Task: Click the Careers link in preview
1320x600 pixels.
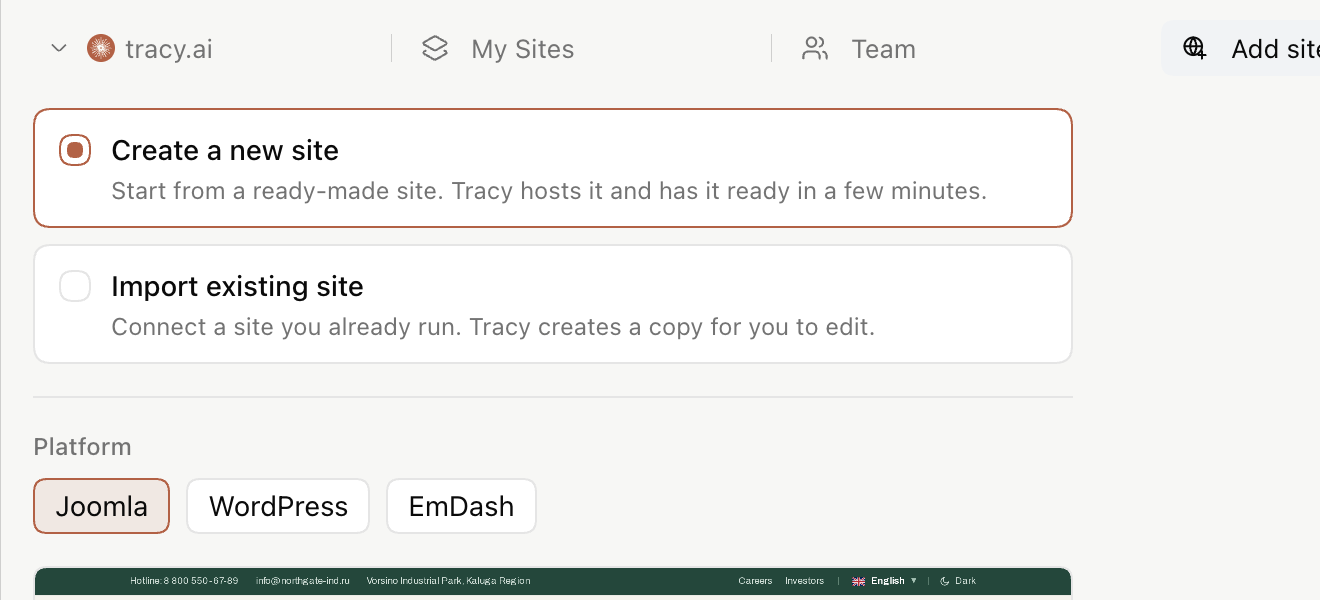Action: tap(755, 581)
